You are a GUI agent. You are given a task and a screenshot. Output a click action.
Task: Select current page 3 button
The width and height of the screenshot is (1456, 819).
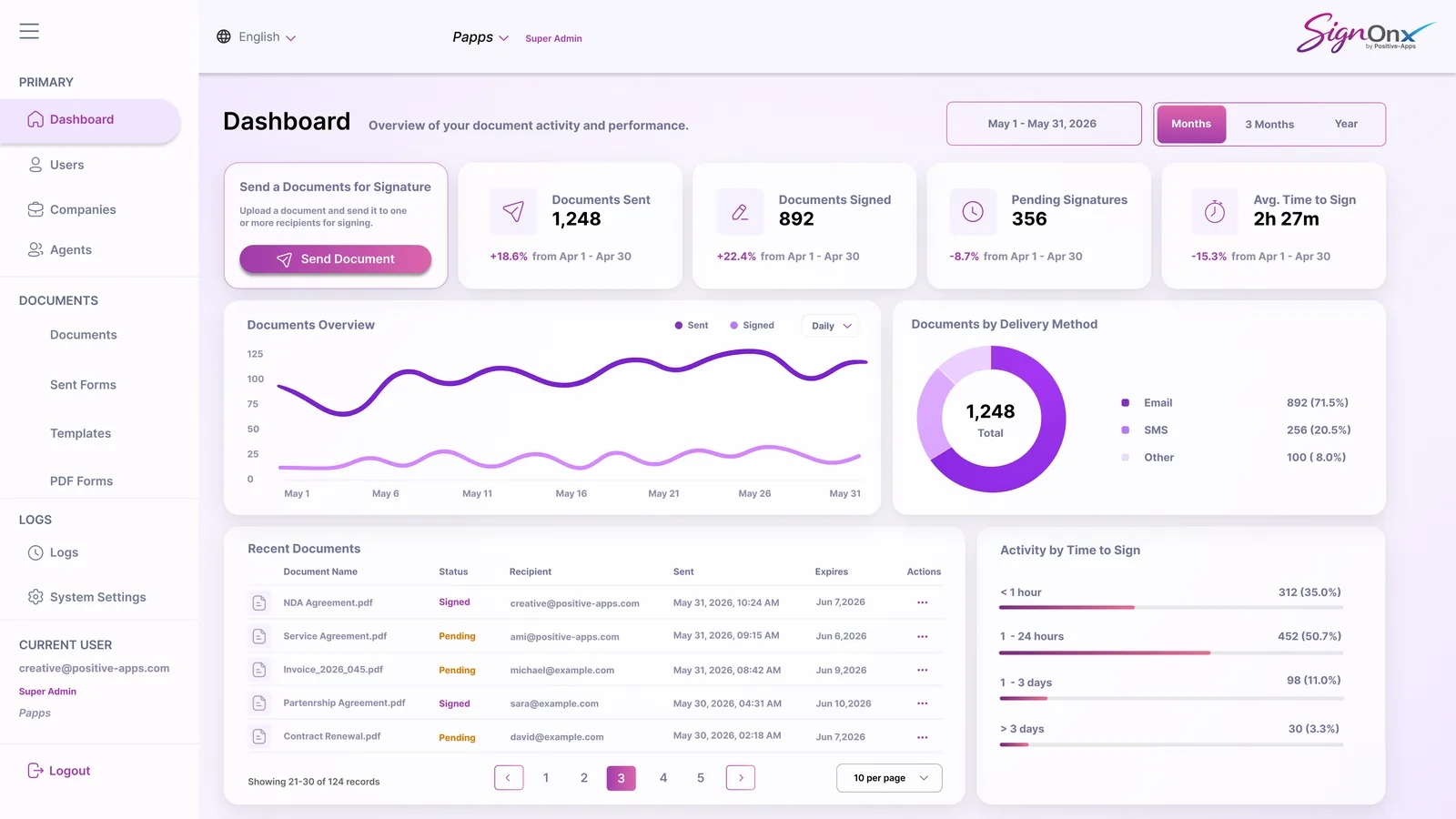622,778
